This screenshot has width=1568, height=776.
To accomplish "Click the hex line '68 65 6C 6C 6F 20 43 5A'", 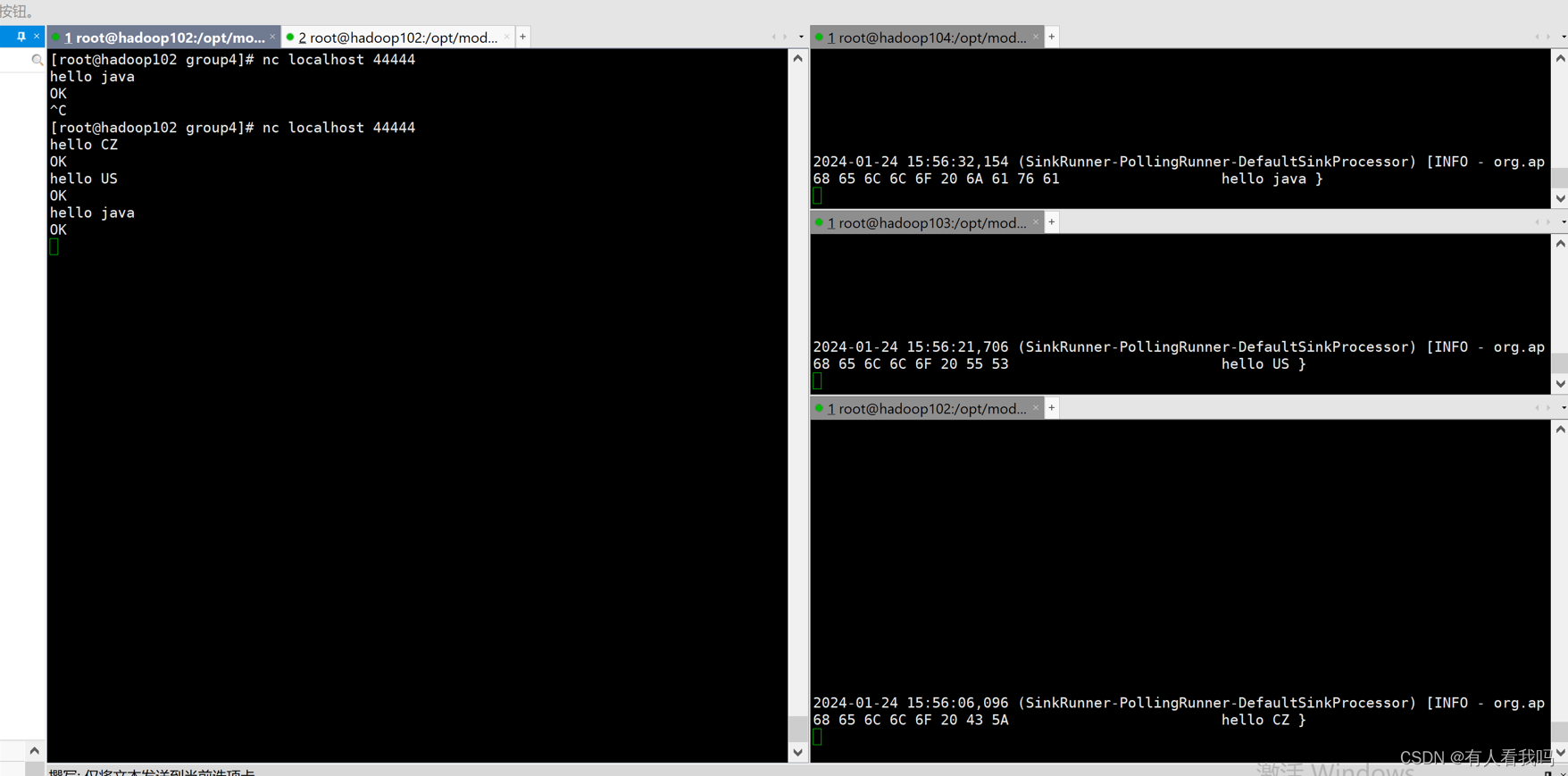I will click(911, 720).
